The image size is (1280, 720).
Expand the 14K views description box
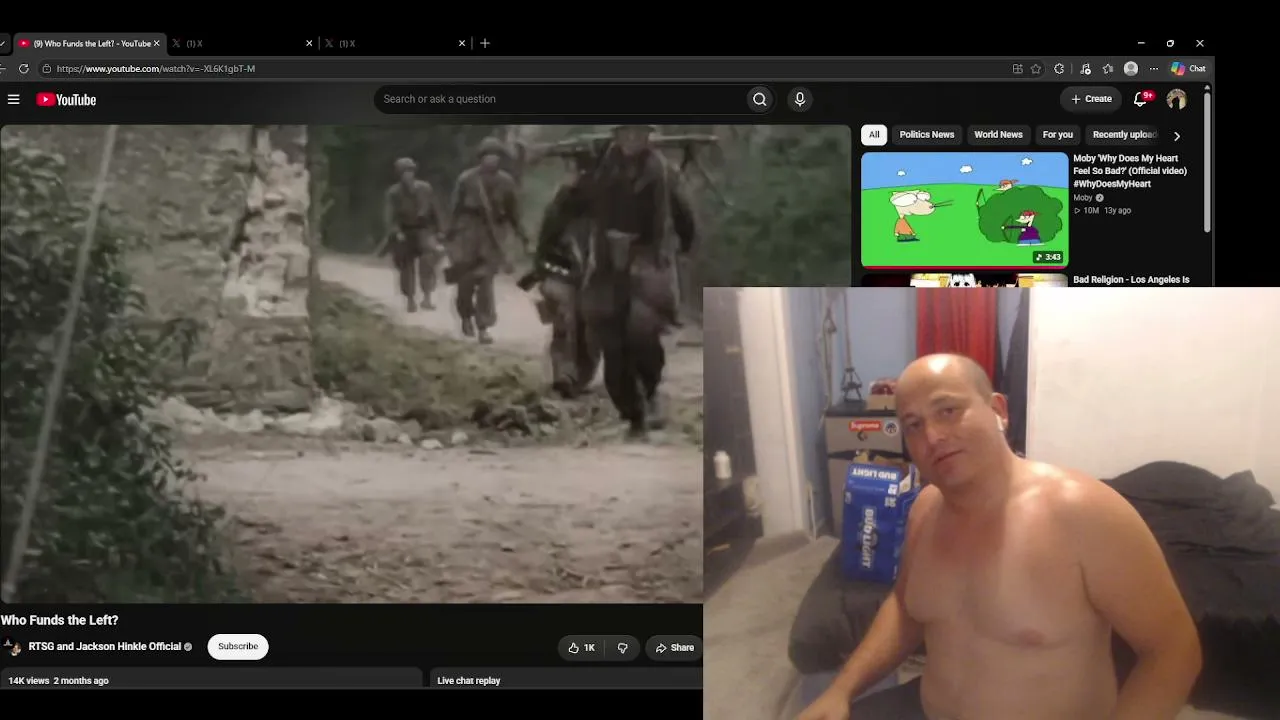pyautogui.click(x=211, y=681)
